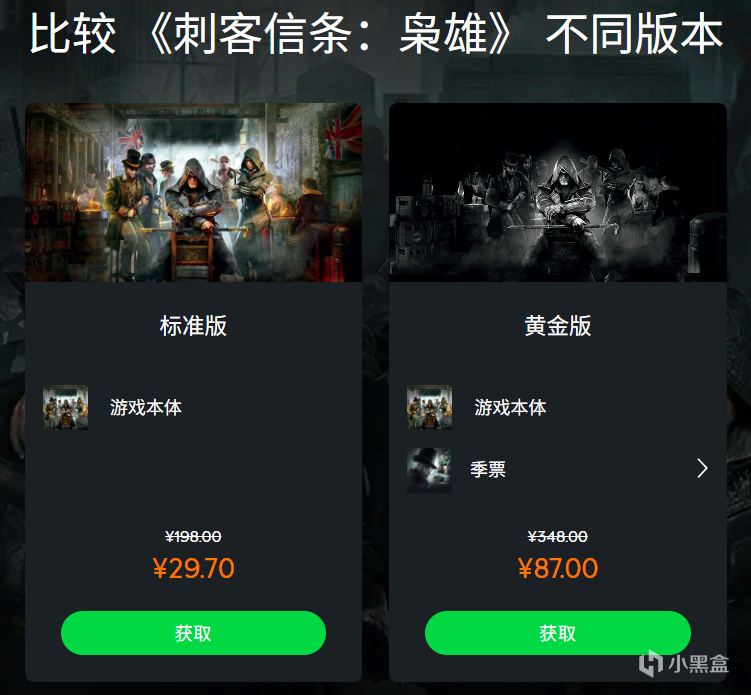
Task: Open the 季票 thumbnail in 黄金版
Action: pos(429,470)
